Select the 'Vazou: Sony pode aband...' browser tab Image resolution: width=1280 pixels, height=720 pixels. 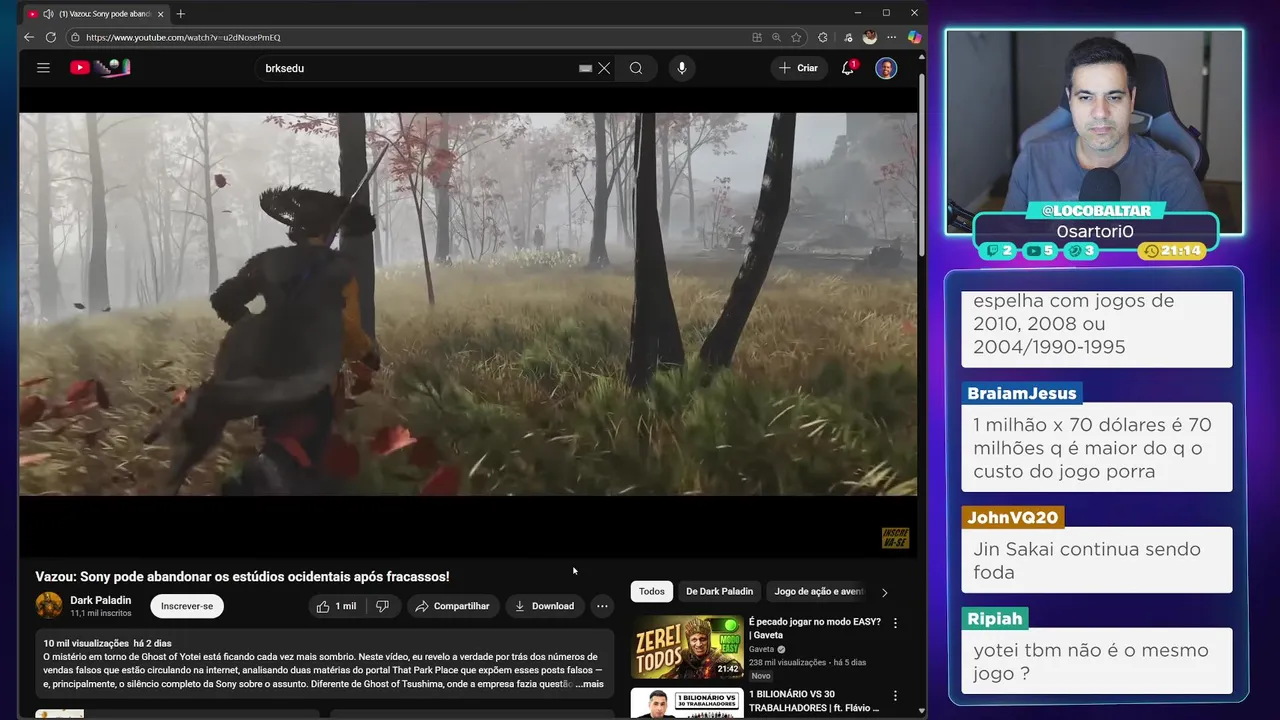coord(96,14)
